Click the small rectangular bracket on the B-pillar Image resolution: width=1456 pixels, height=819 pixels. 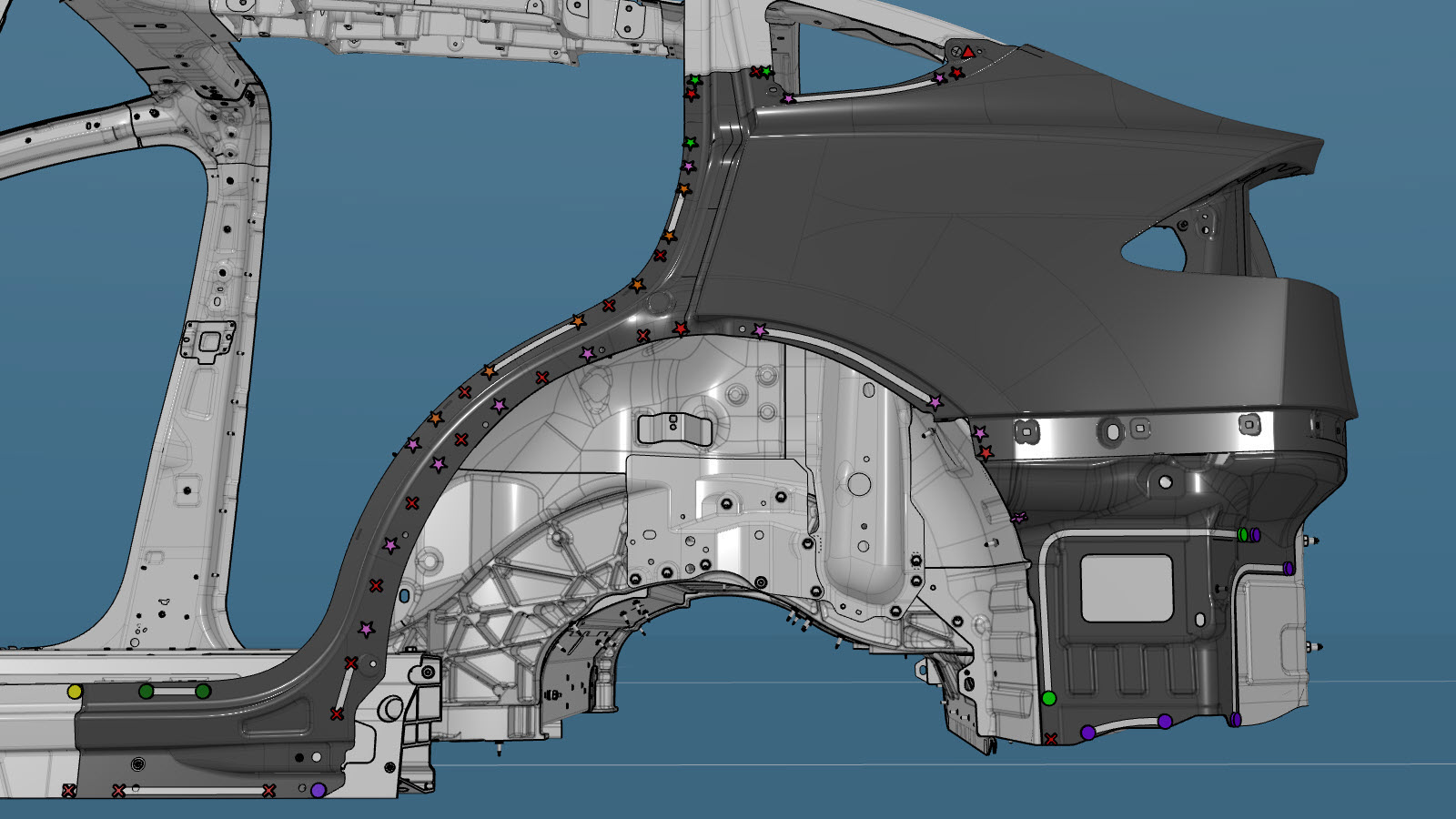coord(208,341)
